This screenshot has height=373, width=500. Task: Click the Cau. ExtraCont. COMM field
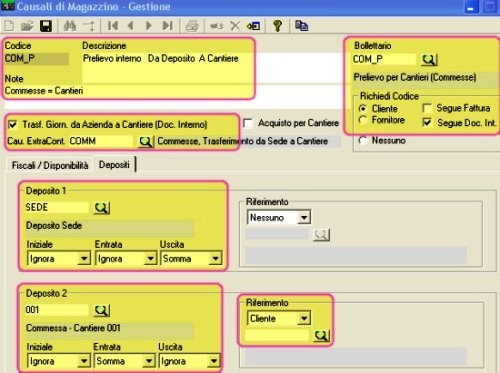tap(101, 141)
